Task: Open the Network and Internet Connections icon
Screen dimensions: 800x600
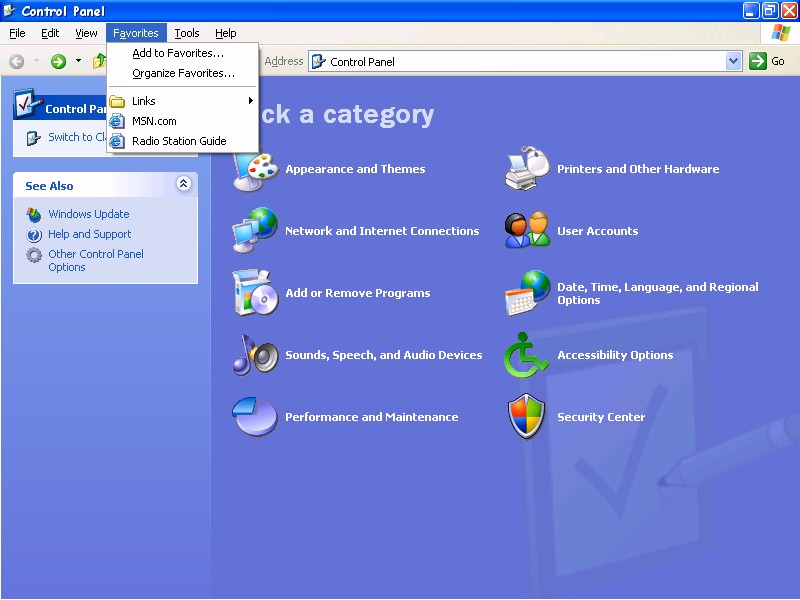Action: coord(255,231)
